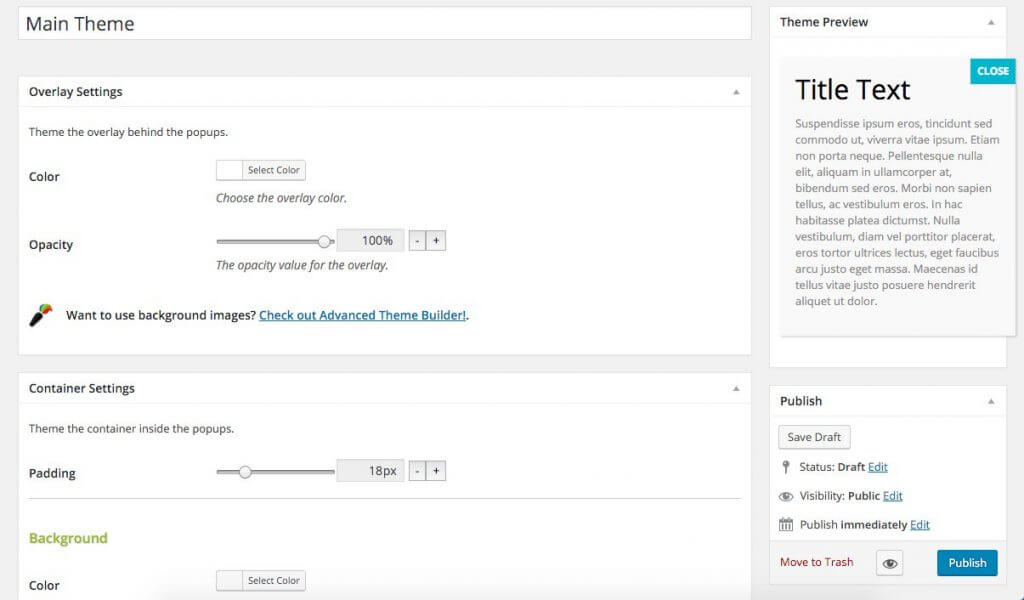Click the pin icon next to Status
The width and height of the screenshot is (1024, 600).
tap(786, 467)
